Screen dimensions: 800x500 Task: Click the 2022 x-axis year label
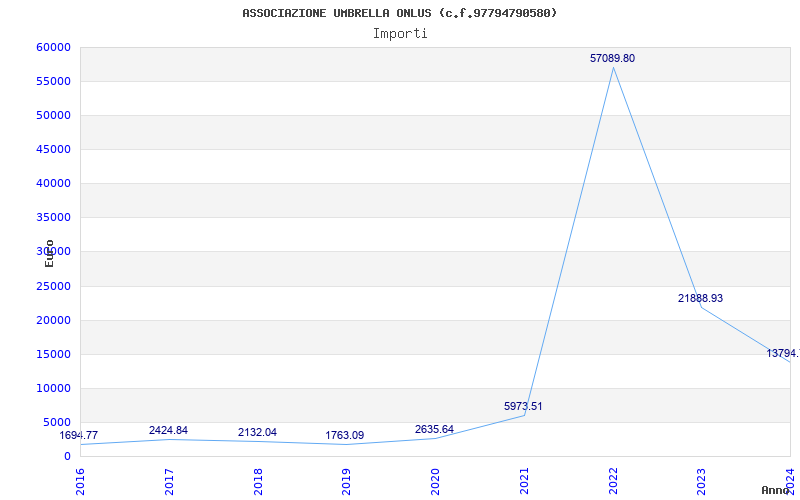(613, 482)
